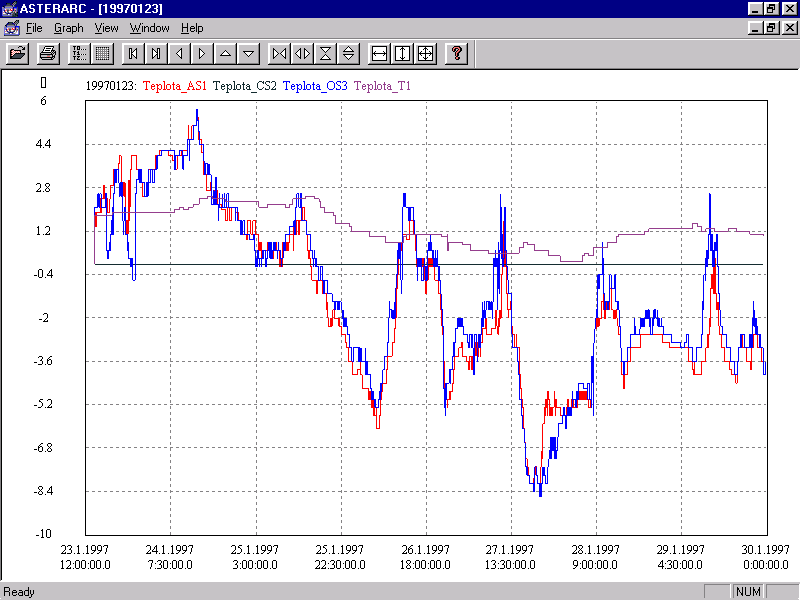This screenshot has height=600, width=800.
Task: Toggle the dotted grid display icon
Action: [102, 53]
